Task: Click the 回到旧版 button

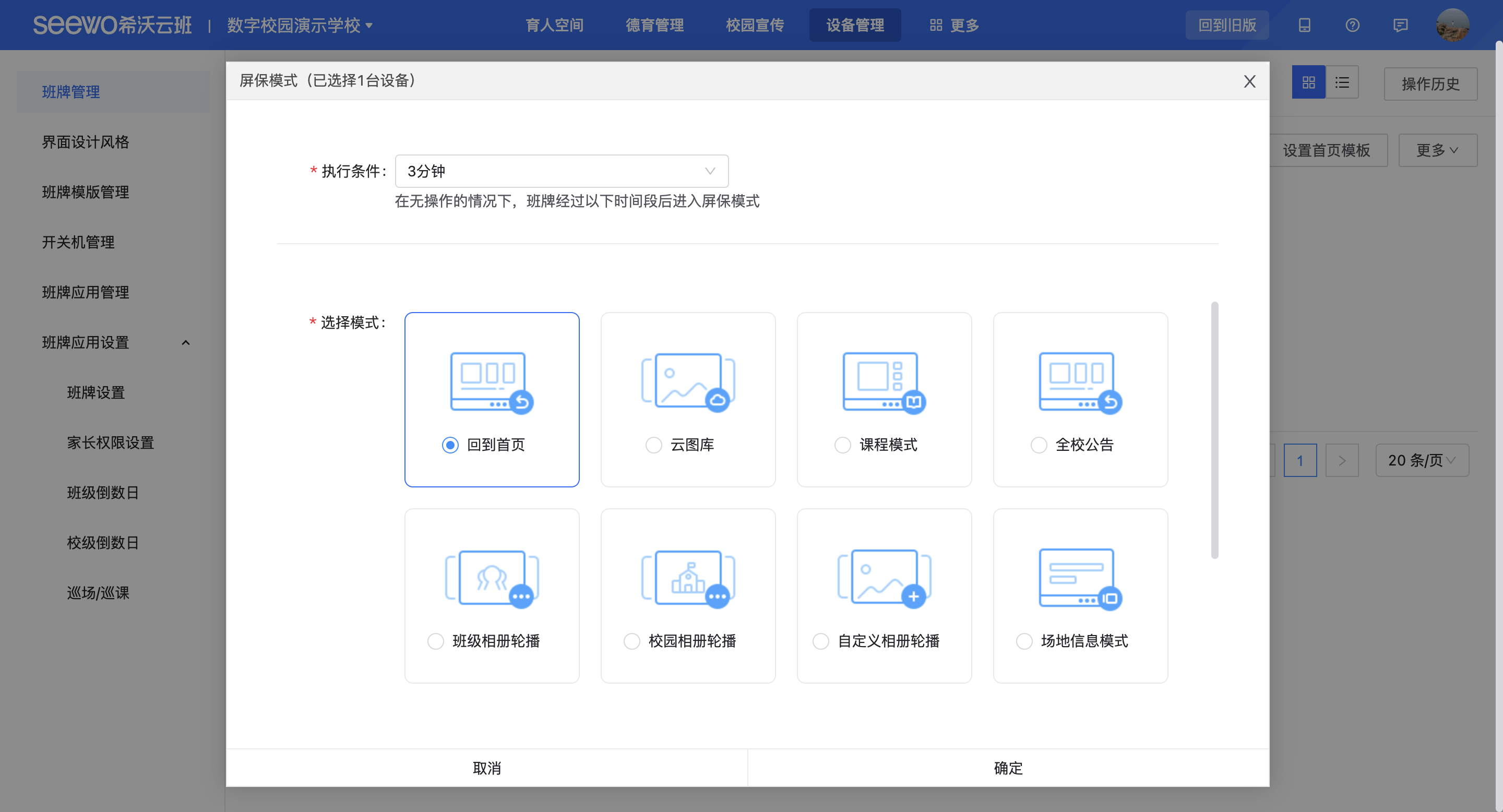Action: pyautogui.click(x=1227, y=25)
